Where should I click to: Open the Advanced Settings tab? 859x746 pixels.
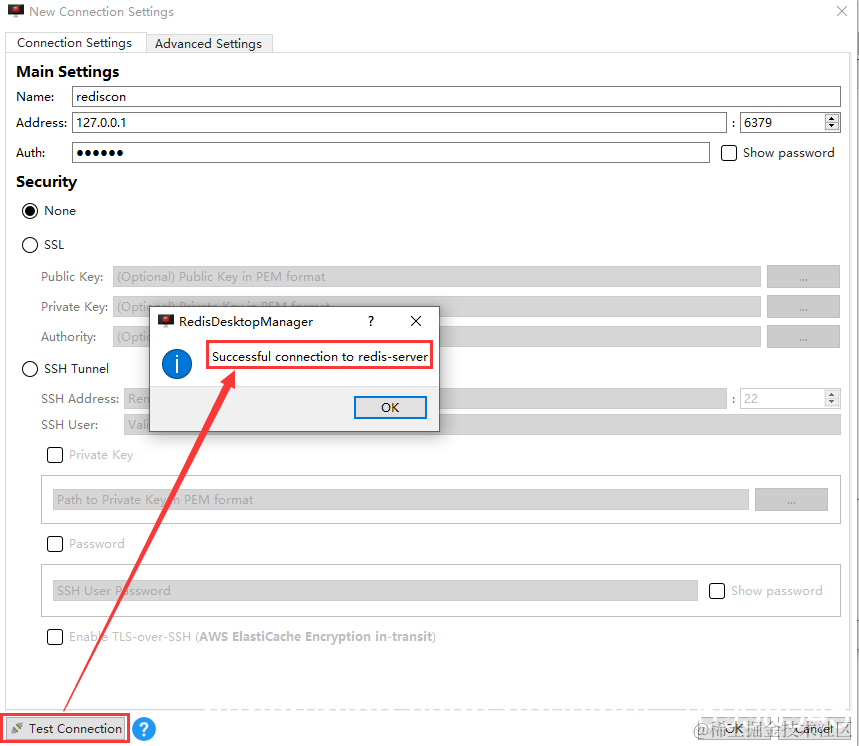click(209, 43)
